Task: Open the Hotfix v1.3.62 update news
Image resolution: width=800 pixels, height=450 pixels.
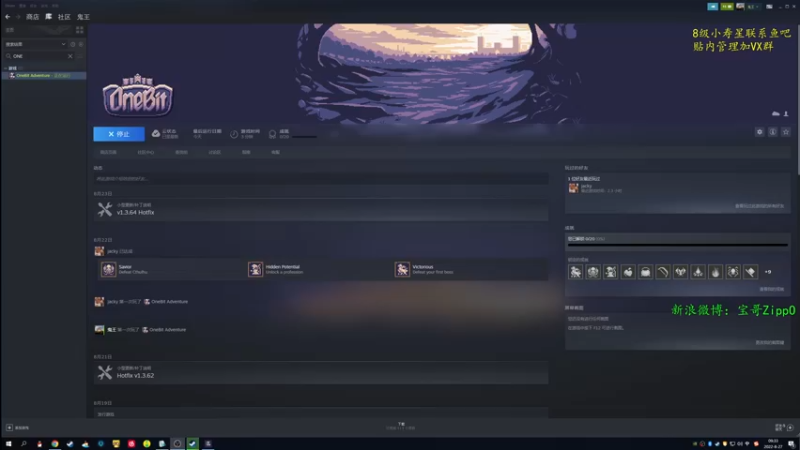Action: coord(321,372)
